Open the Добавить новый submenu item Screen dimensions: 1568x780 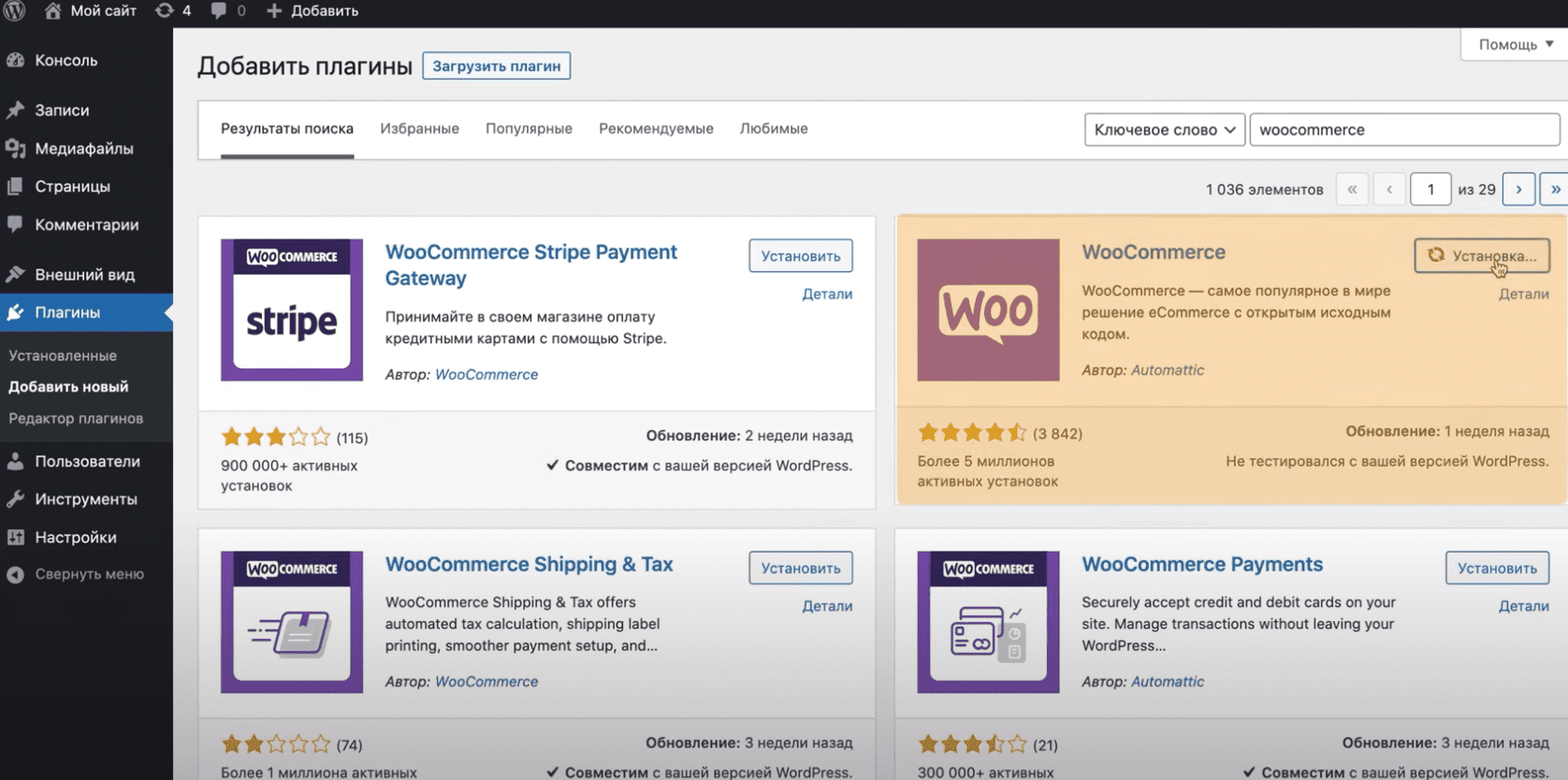point(68,386)
